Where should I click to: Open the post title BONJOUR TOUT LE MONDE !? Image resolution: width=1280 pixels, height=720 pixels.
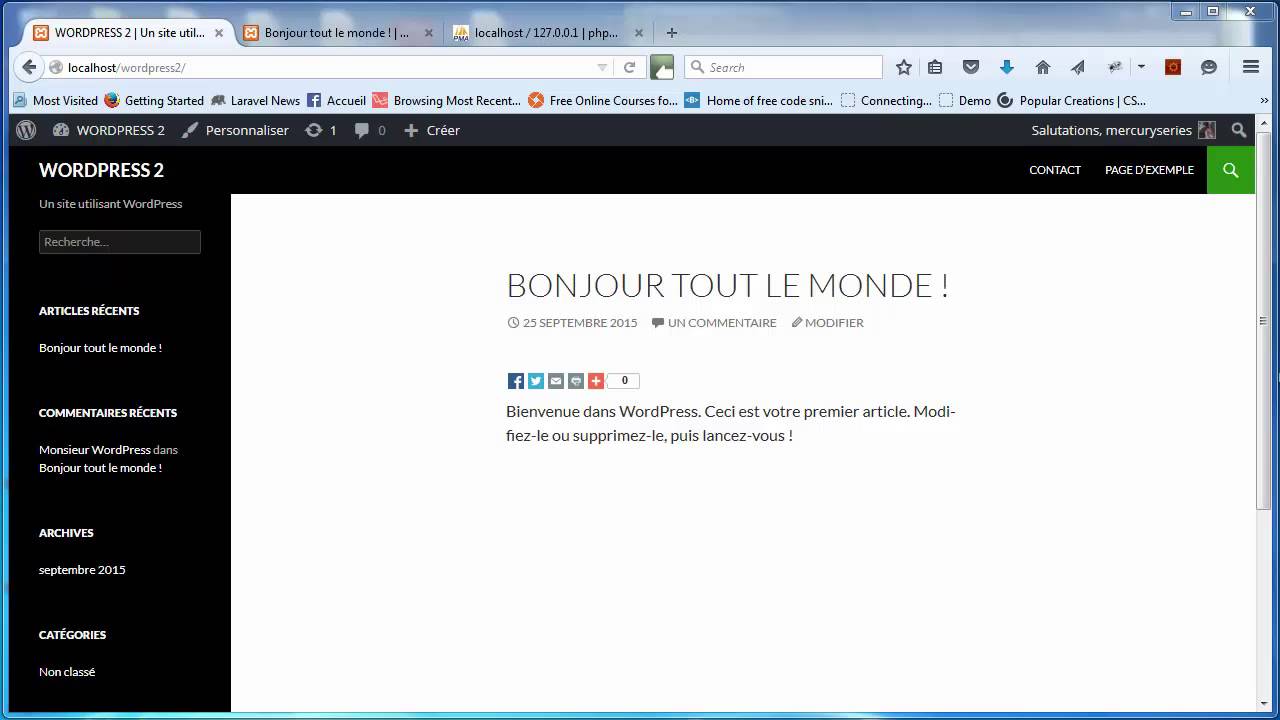[x=727, y=285]
